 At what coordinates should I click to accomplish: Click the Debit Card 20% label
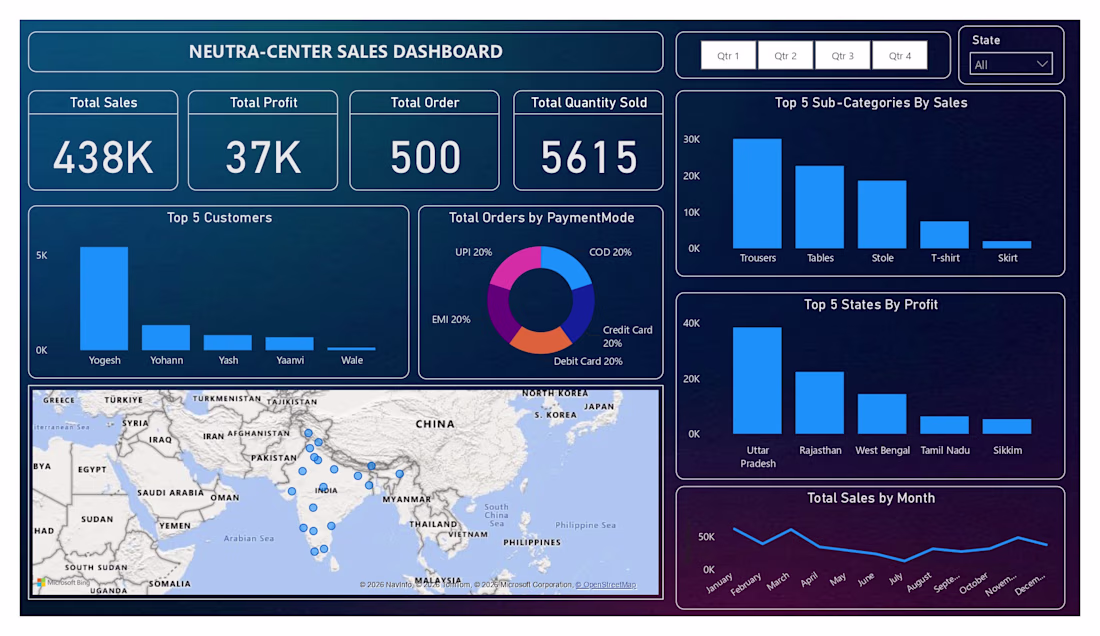588,361
